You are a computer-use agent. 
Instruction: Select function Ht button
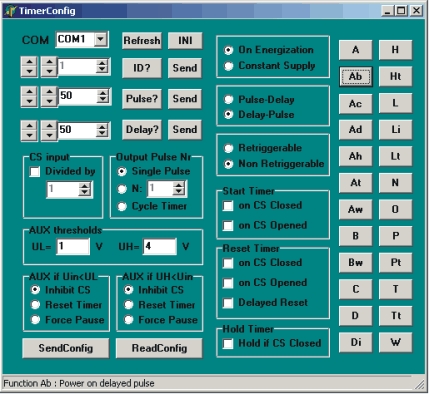point(395,76)
